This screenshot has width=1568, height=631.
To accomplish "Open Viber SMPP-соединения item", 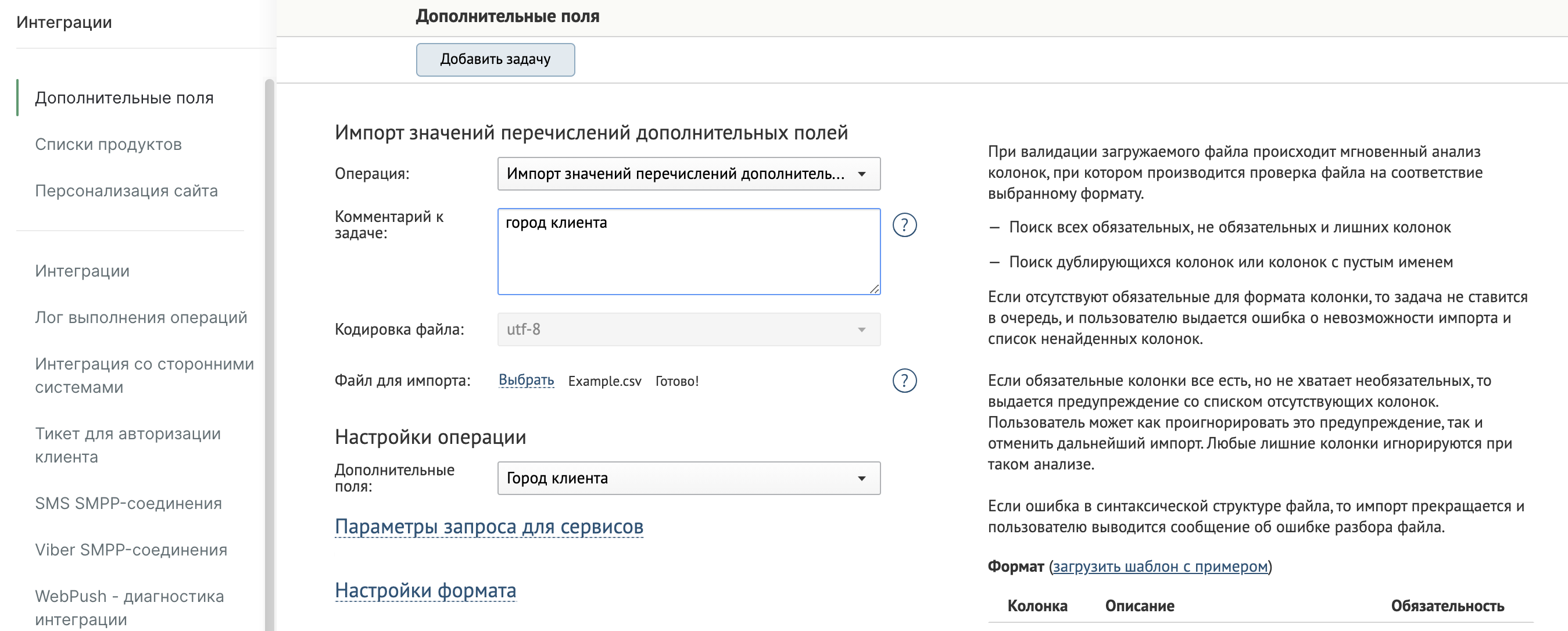I will (x=131, y=550).
